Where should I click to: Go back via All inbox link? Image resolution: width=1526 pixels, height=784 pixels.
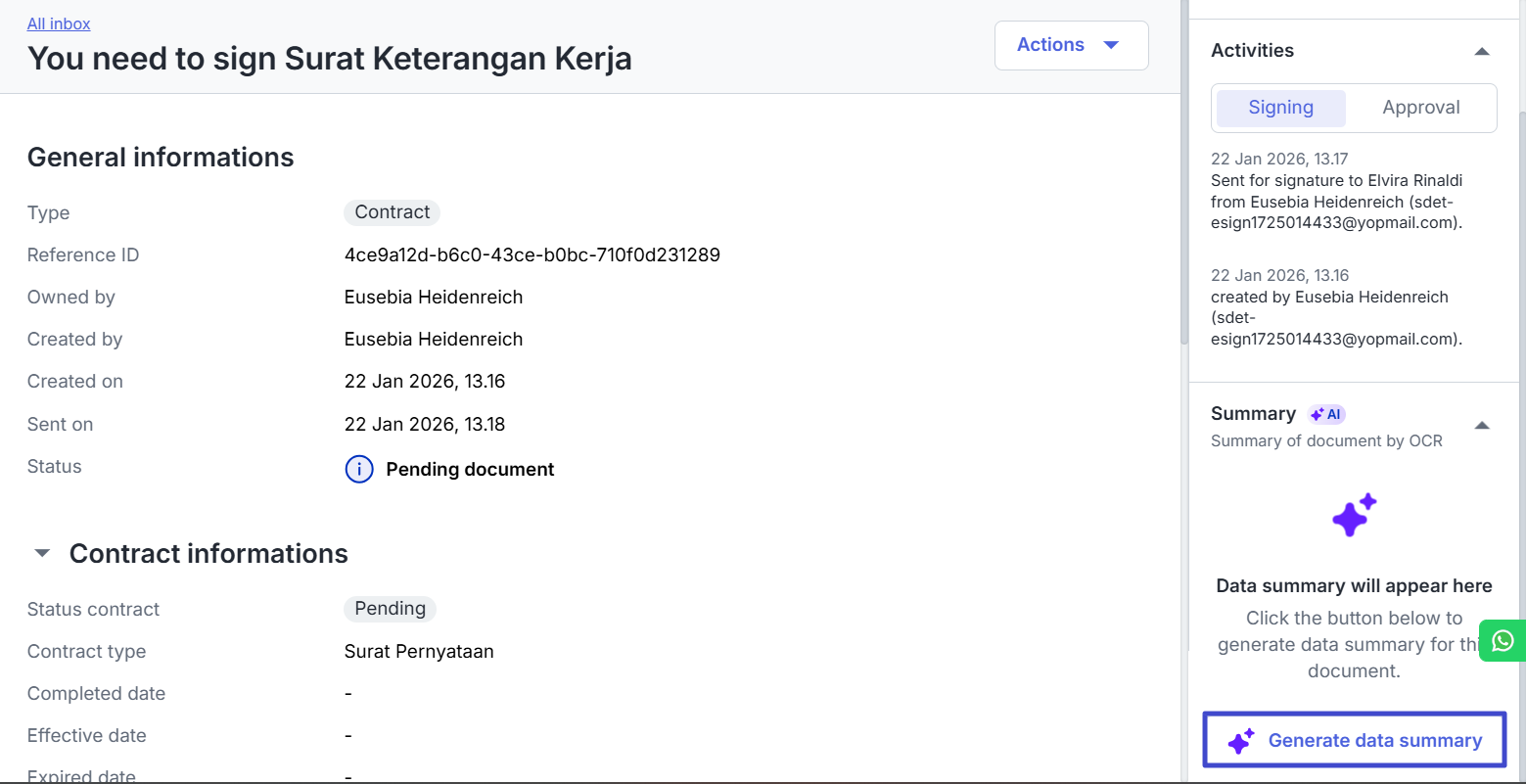tap(59, 23)
